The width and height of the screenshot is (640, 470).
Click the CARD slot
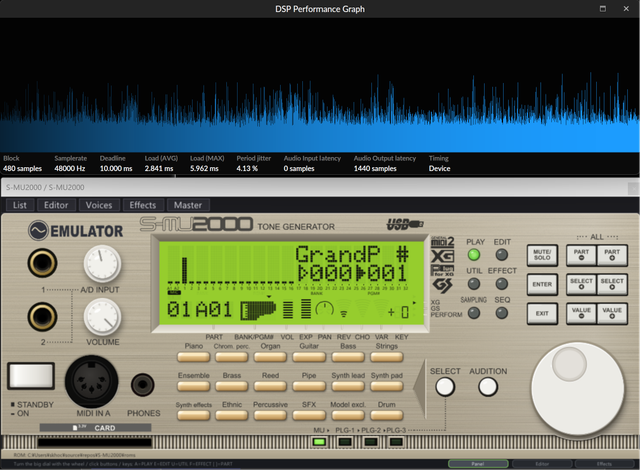click(95, 443)
